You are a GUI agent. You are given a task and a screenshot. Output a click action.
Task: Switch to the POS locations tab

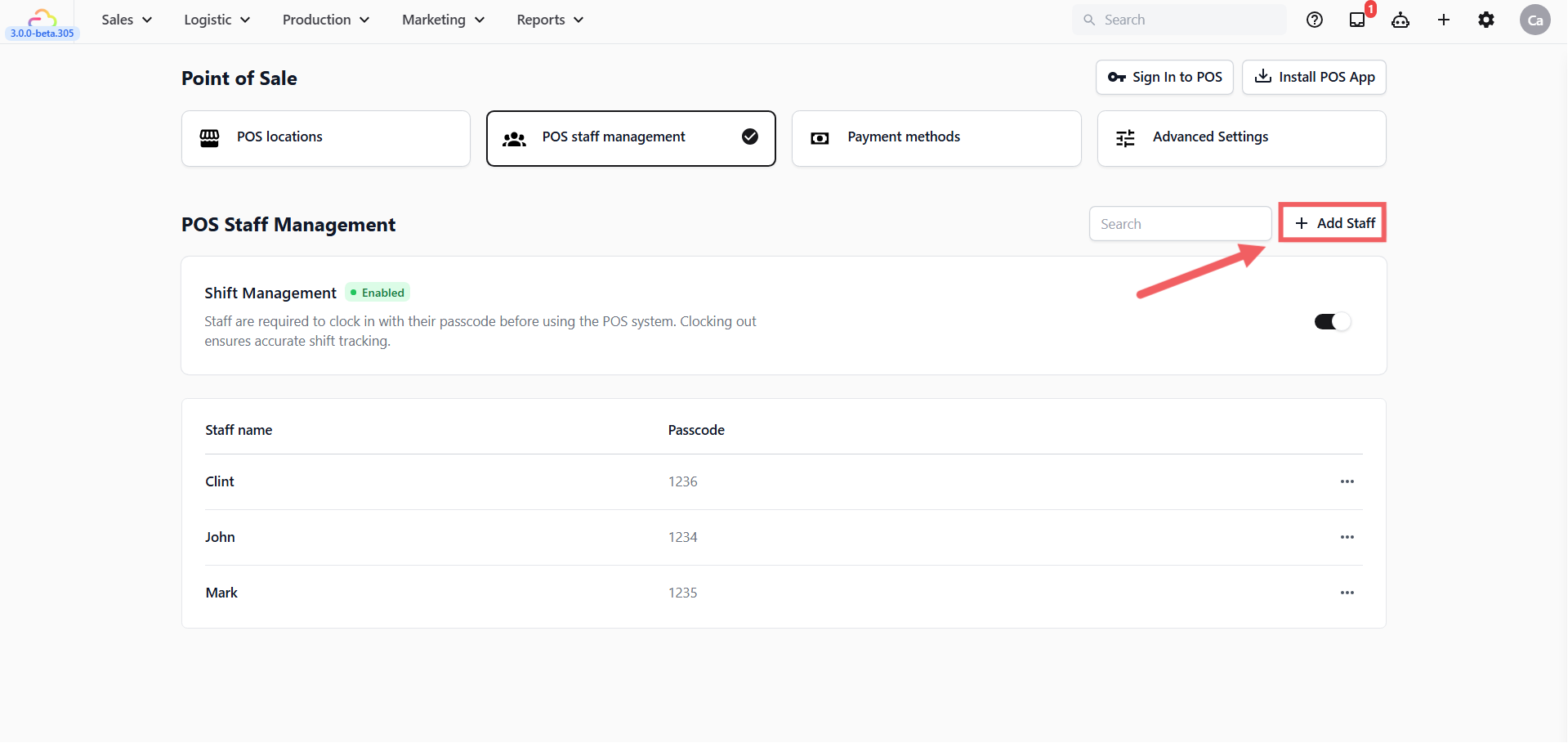325,138
